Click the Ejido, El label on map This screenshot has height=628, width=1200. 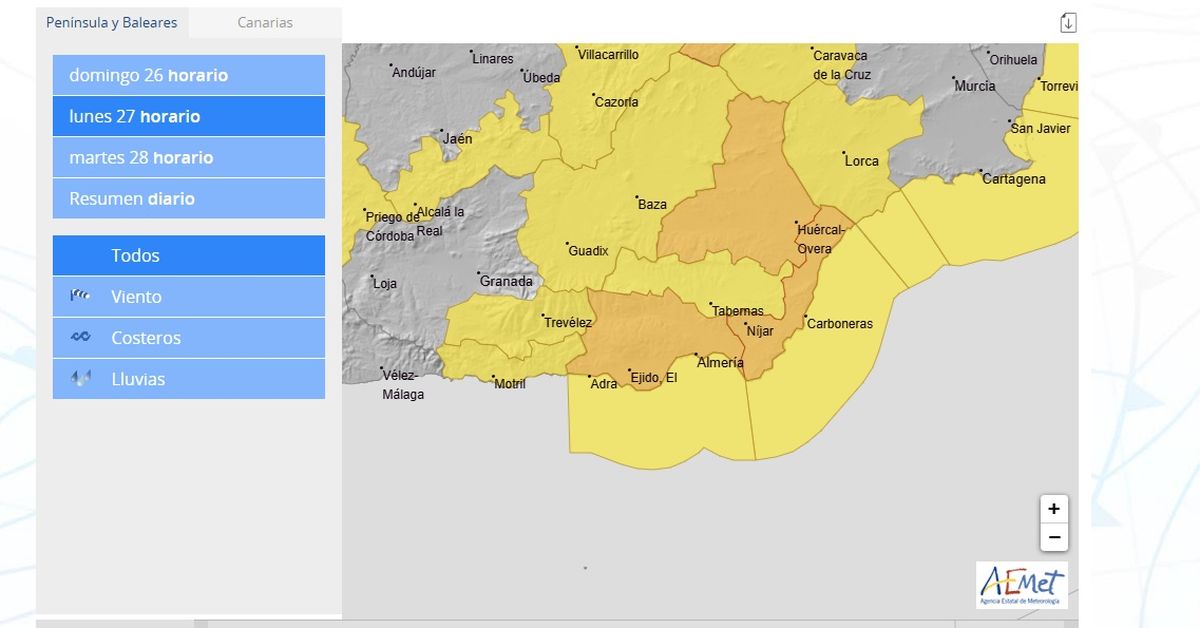(653, 378)
